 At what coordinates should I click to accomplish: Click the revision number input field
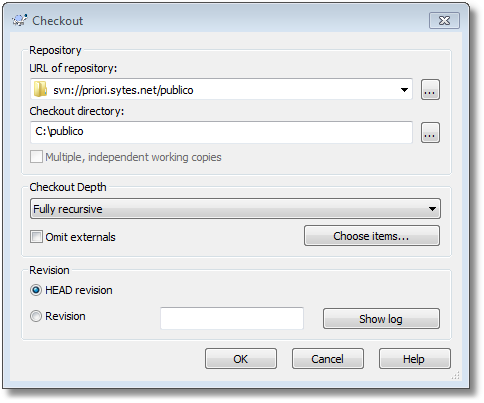(232, 318)
